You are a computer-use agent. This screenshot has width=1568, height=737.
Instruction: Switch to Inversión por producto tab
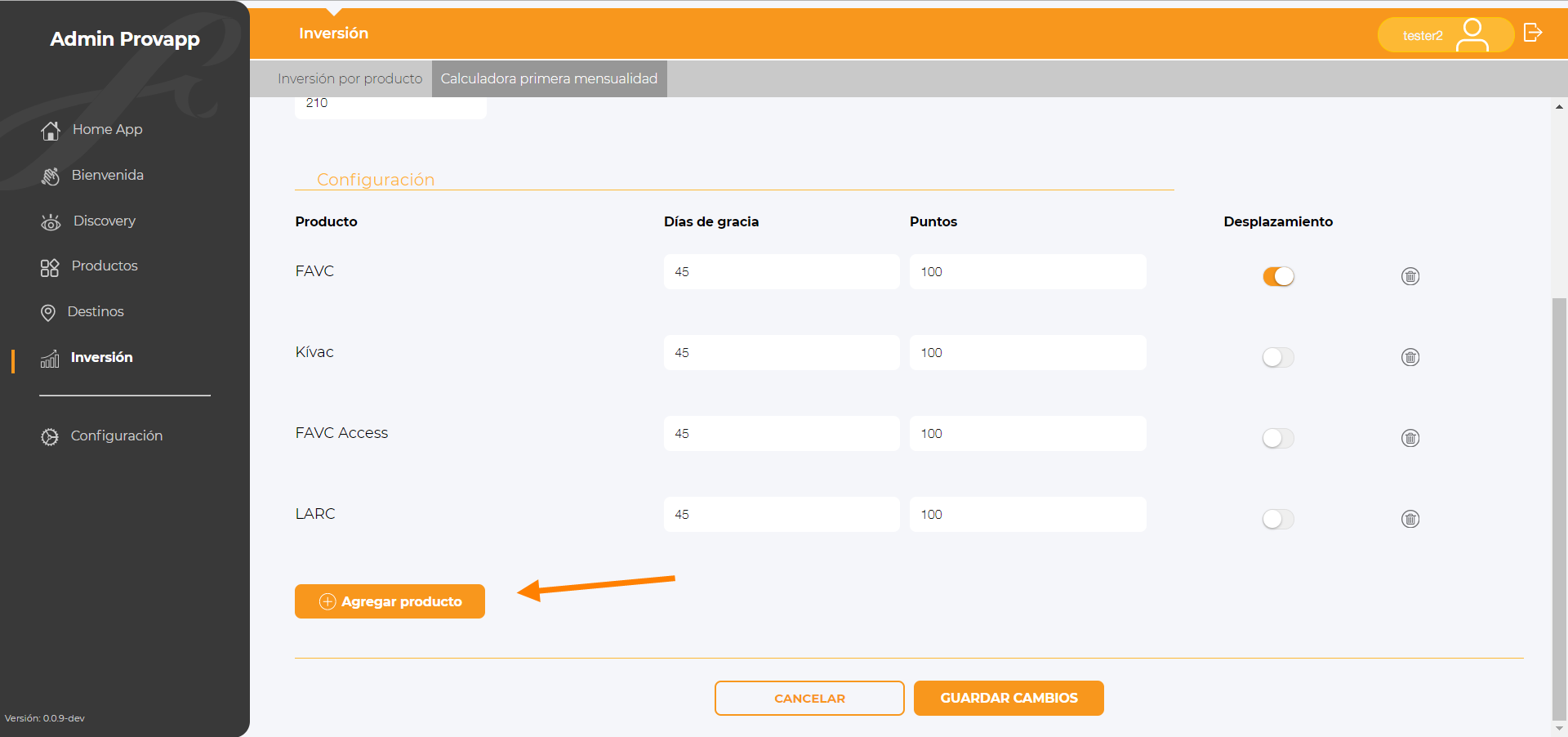(350, 78)
